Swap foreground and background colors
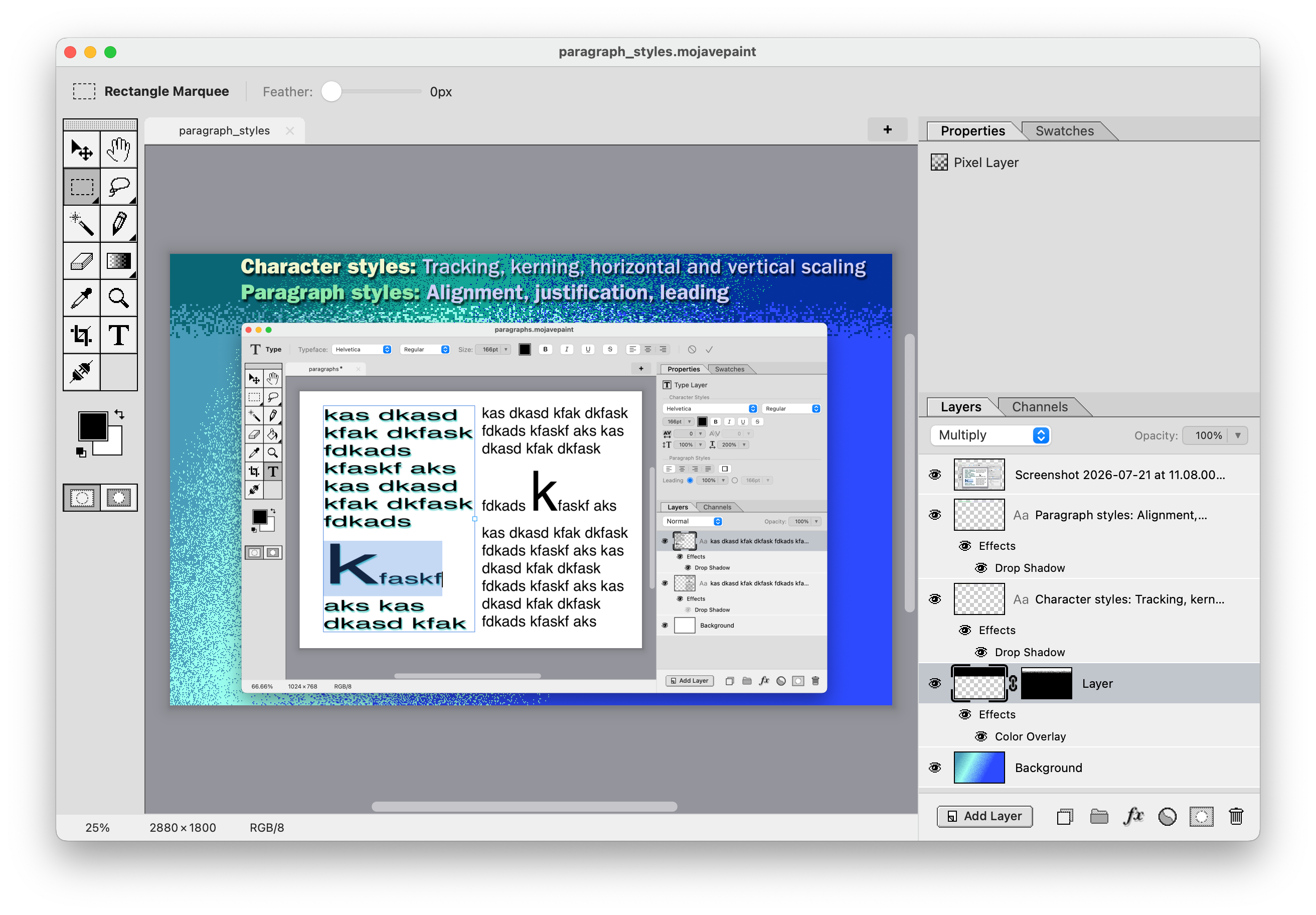The height and width of the screenshot is (915, 1316). pos(119,414)
